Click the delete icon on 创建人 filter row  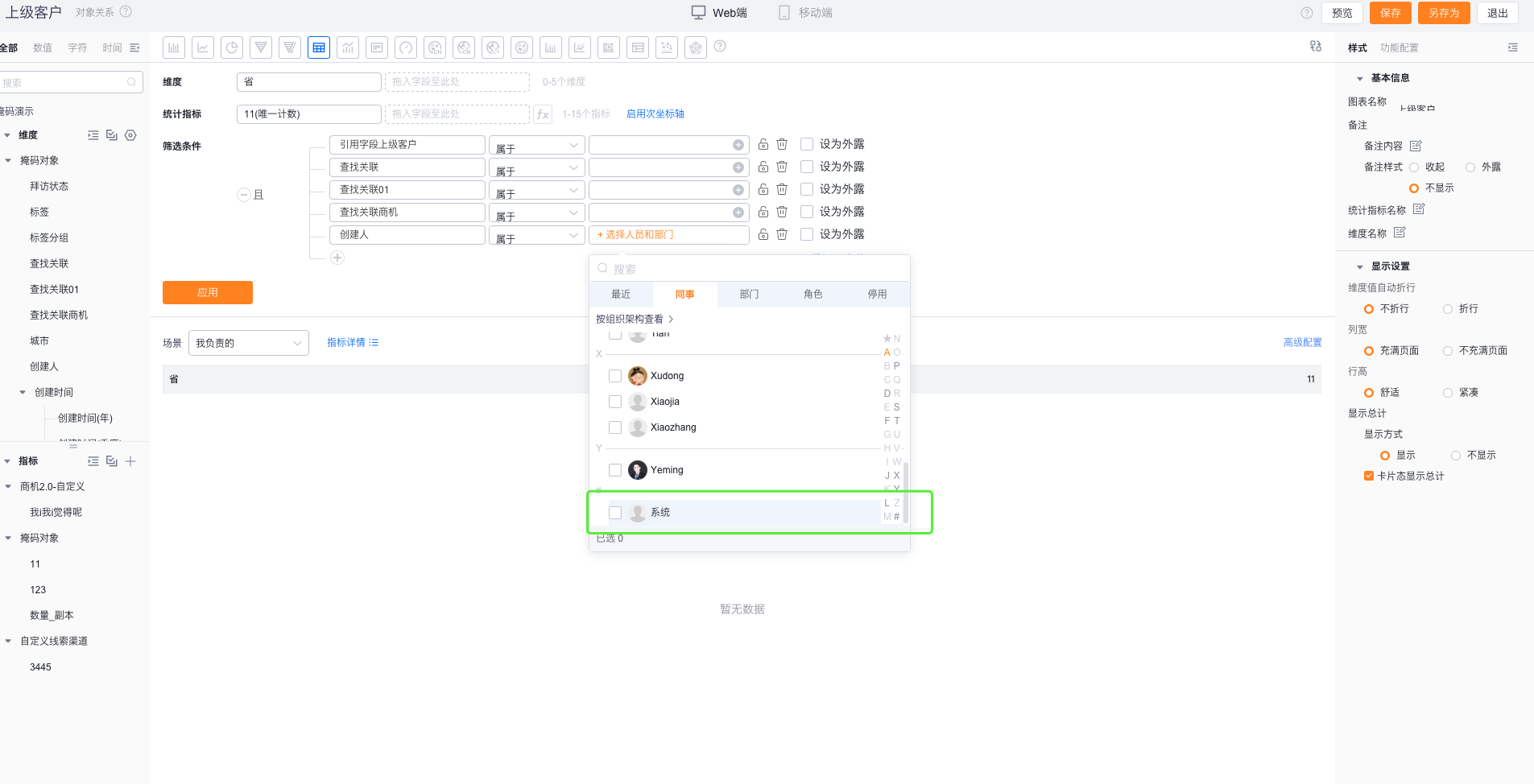click(781, 234)
